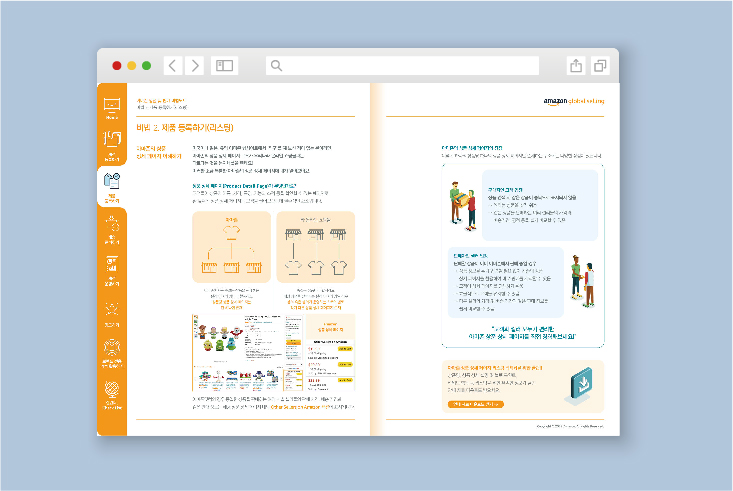Click the green maximize window dot

tap(146, 65)
